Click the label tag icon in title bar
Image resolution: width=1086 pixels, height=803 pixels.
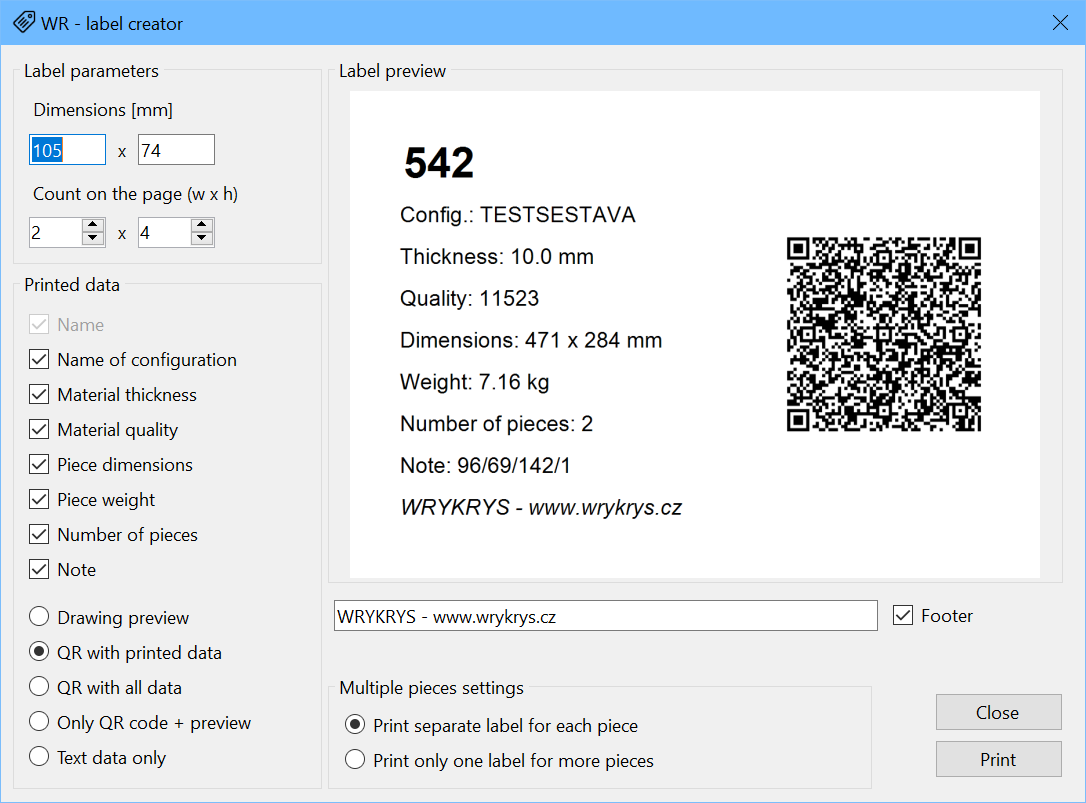[24, 22]
